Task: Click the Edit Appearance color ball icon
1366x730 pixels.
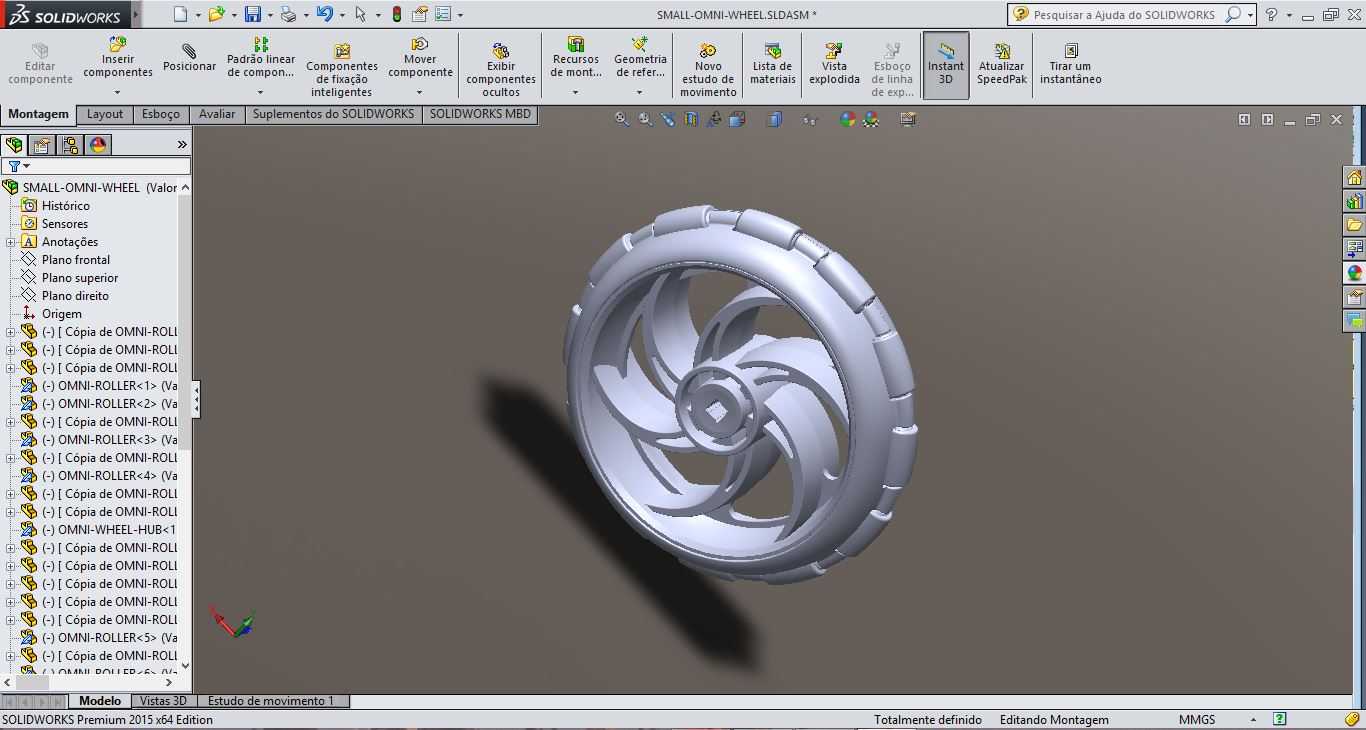Action: (x=848, y=119)
